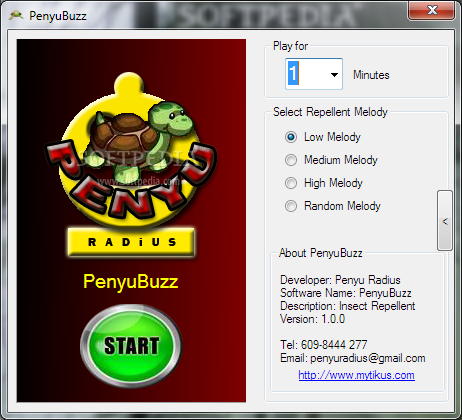Click the 'Play for' group label

click(x=290, y=46)
